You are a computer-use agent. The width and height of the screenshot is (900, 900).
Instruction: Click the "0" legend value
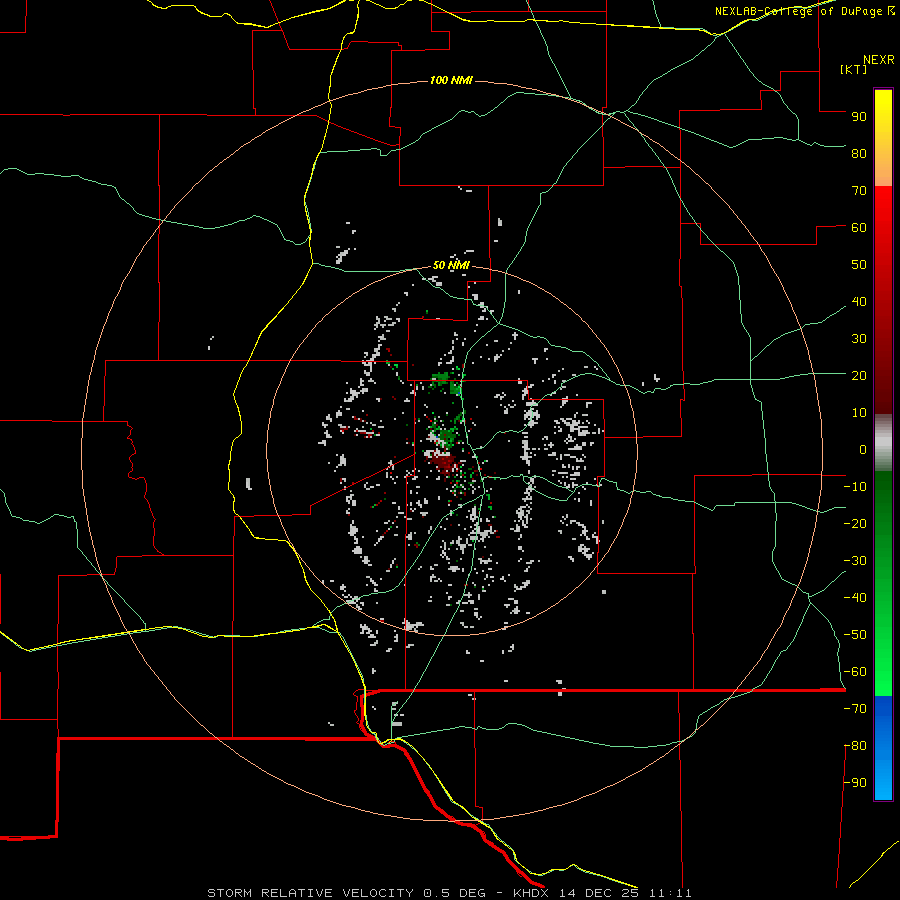click(x=863, y=449)
